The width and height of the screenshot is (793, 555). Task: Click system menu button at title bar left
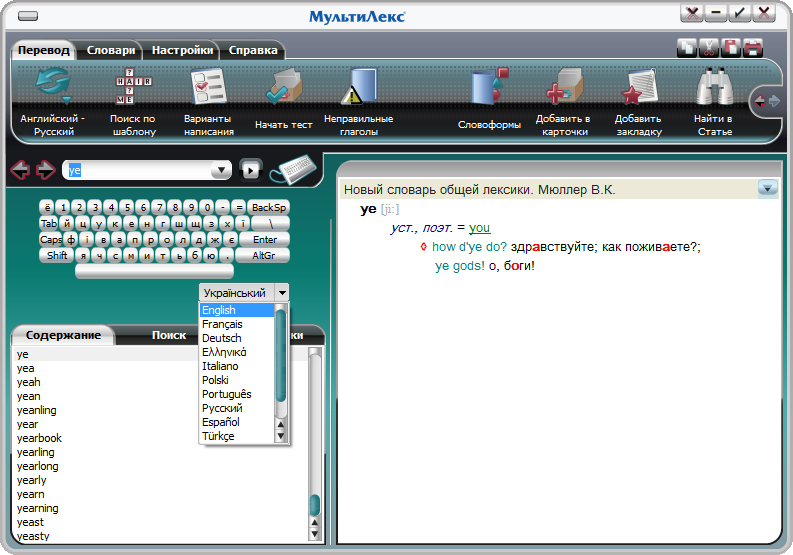(28, 16)
